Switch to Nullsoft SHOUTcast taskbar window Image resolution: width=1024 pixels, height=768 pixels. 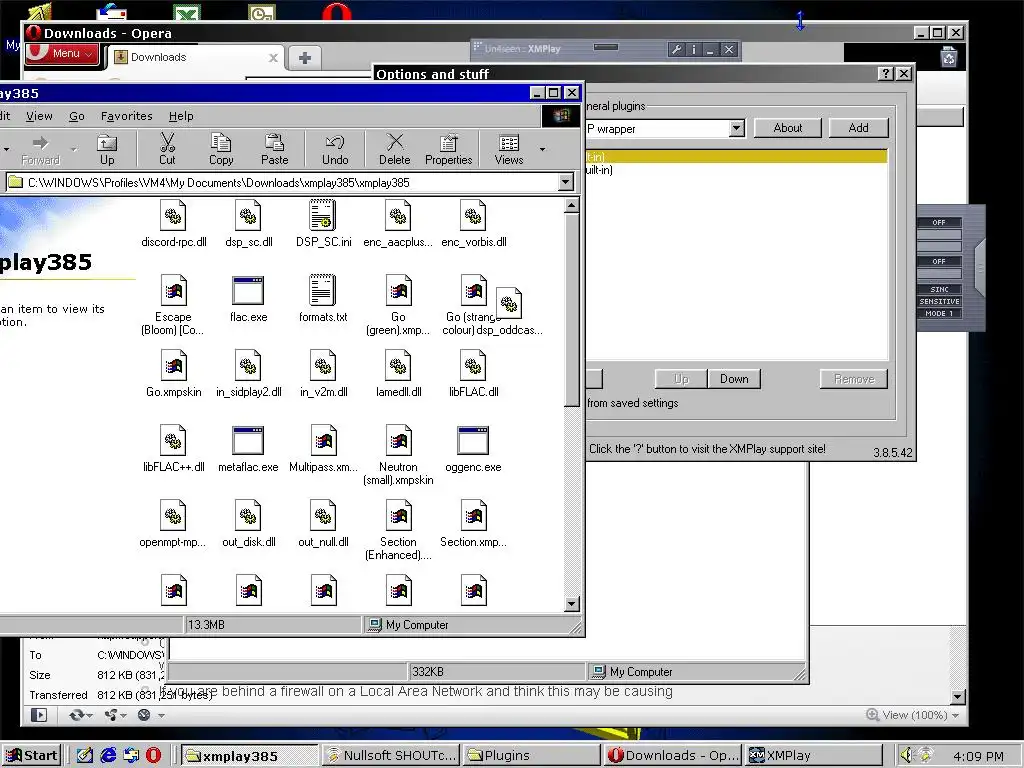tap(391, 755)
